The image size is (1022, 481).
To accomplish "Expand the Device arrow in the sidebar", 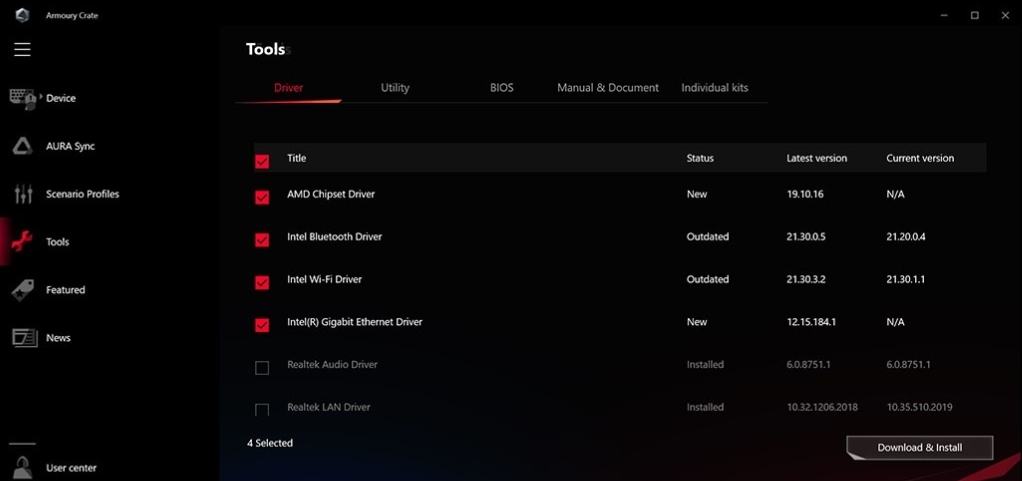I will coord(41,98).
